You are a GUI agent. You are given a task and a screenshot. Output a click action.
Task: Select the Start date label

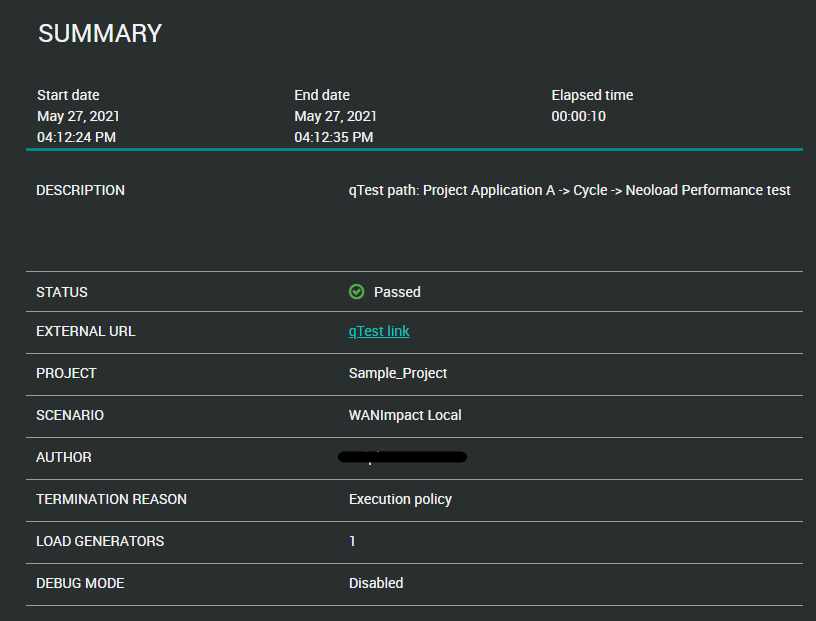(x=68, y=95)
